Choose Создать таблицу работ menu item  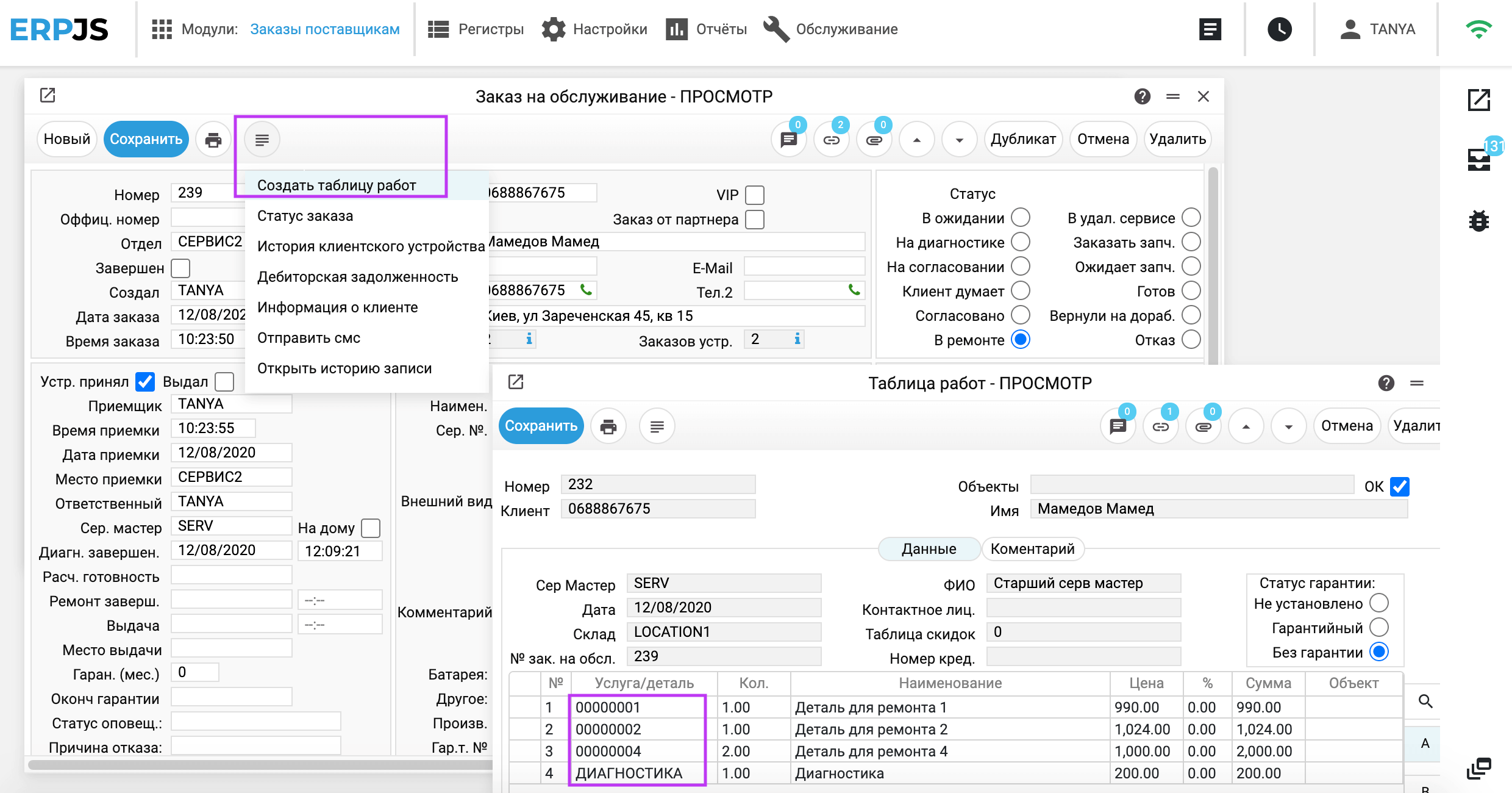click(337, 185)
